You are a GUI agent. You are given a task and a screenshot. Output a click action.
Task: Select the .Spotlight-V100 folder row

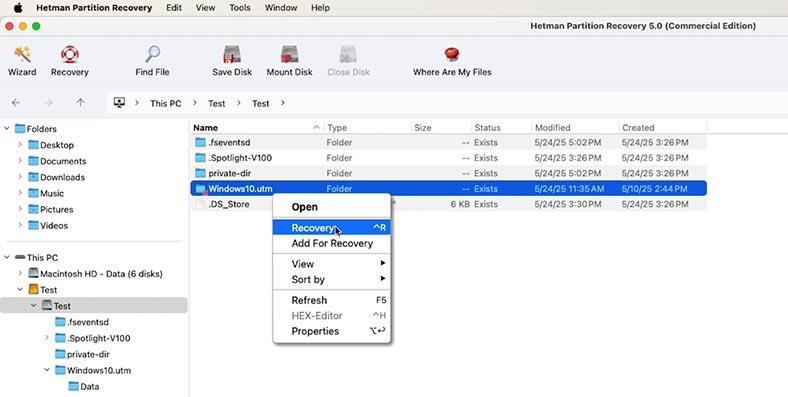(448, 158)
